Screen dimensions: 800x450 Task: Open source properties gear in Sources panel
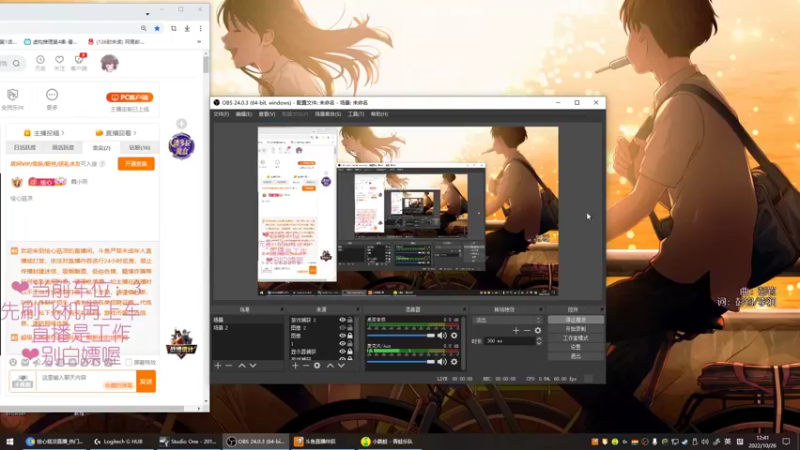coord(317,366)
